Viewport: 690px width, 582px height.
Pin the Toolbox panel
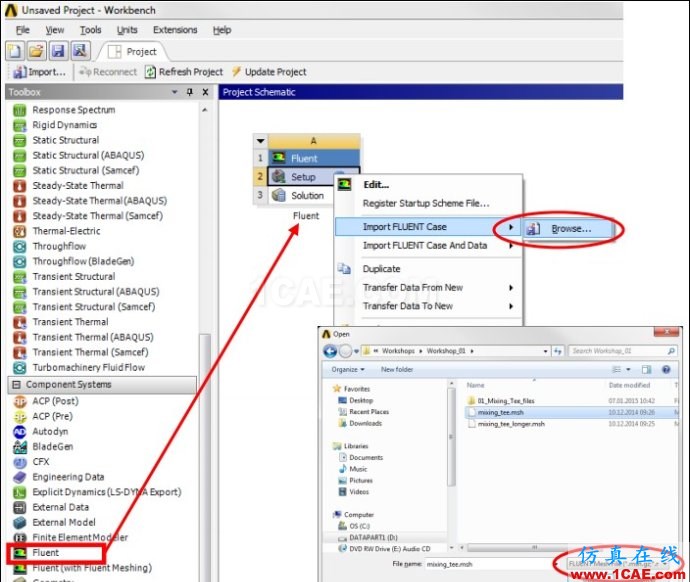click(x=190, y=92)
